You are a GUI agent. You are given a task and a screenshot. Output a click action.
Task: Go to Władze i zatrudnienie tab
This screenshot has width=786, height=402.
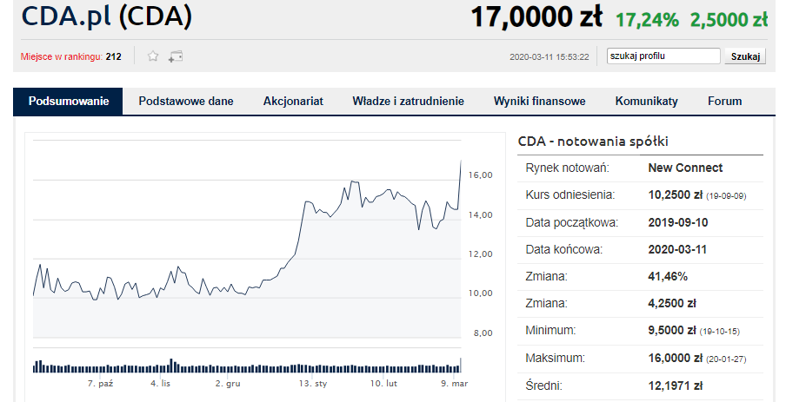[x=408, y=101]
